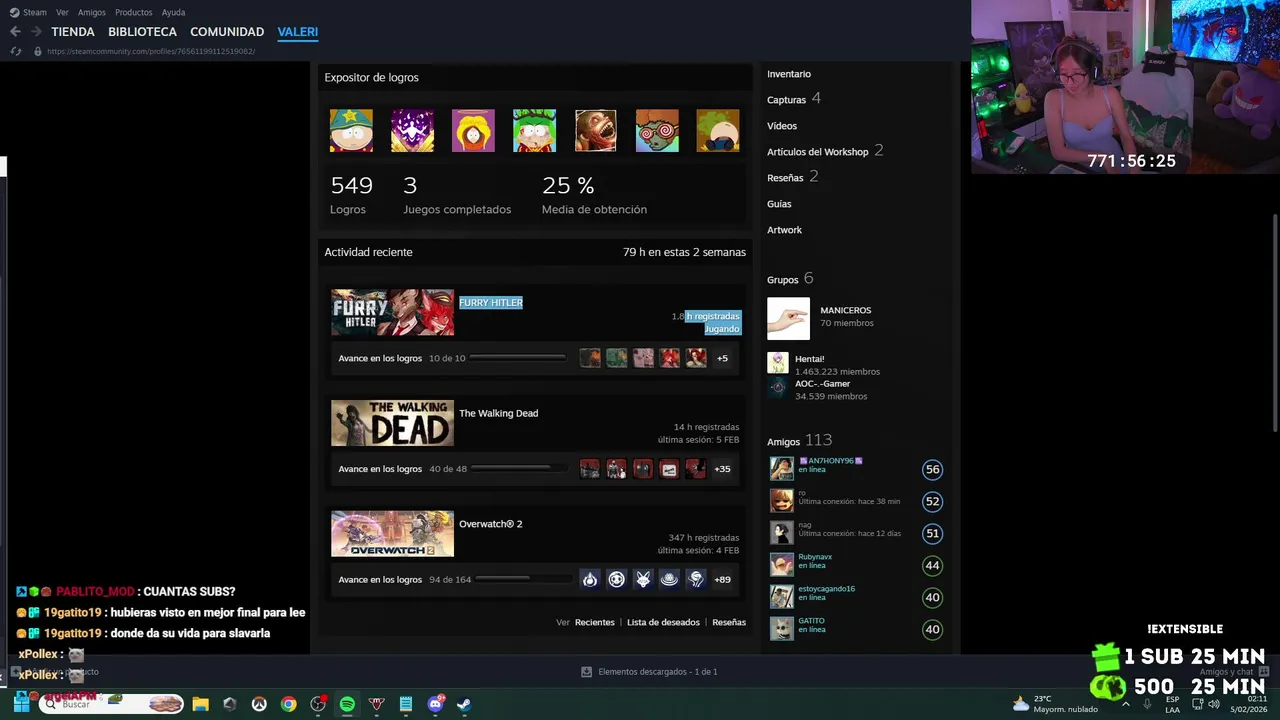Click FURRY HITLER achievement progress bar
The image size is (1280, 720).
coord(517,358)
